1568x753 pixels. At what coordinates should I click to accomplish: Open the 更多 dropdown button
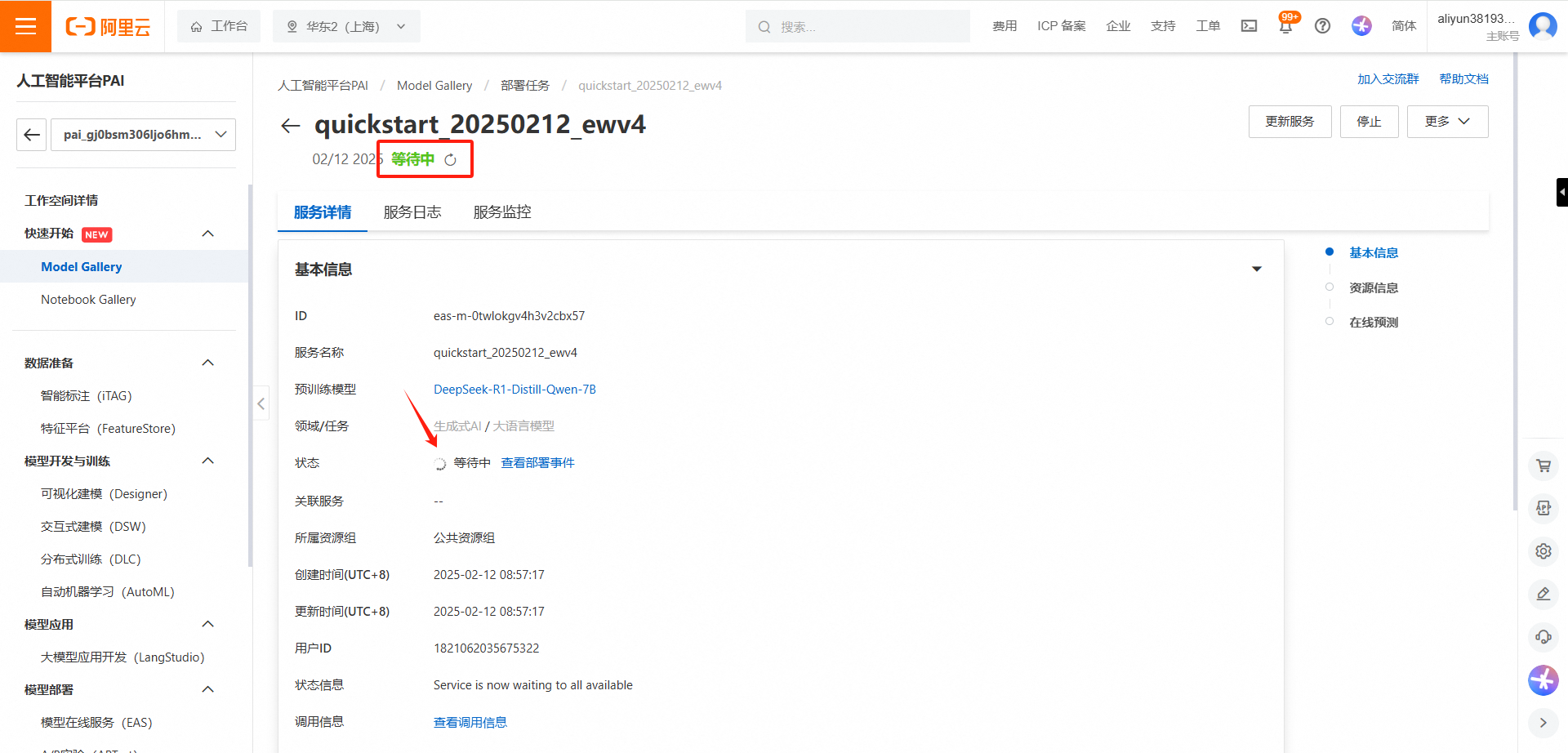click(1447, 122)
